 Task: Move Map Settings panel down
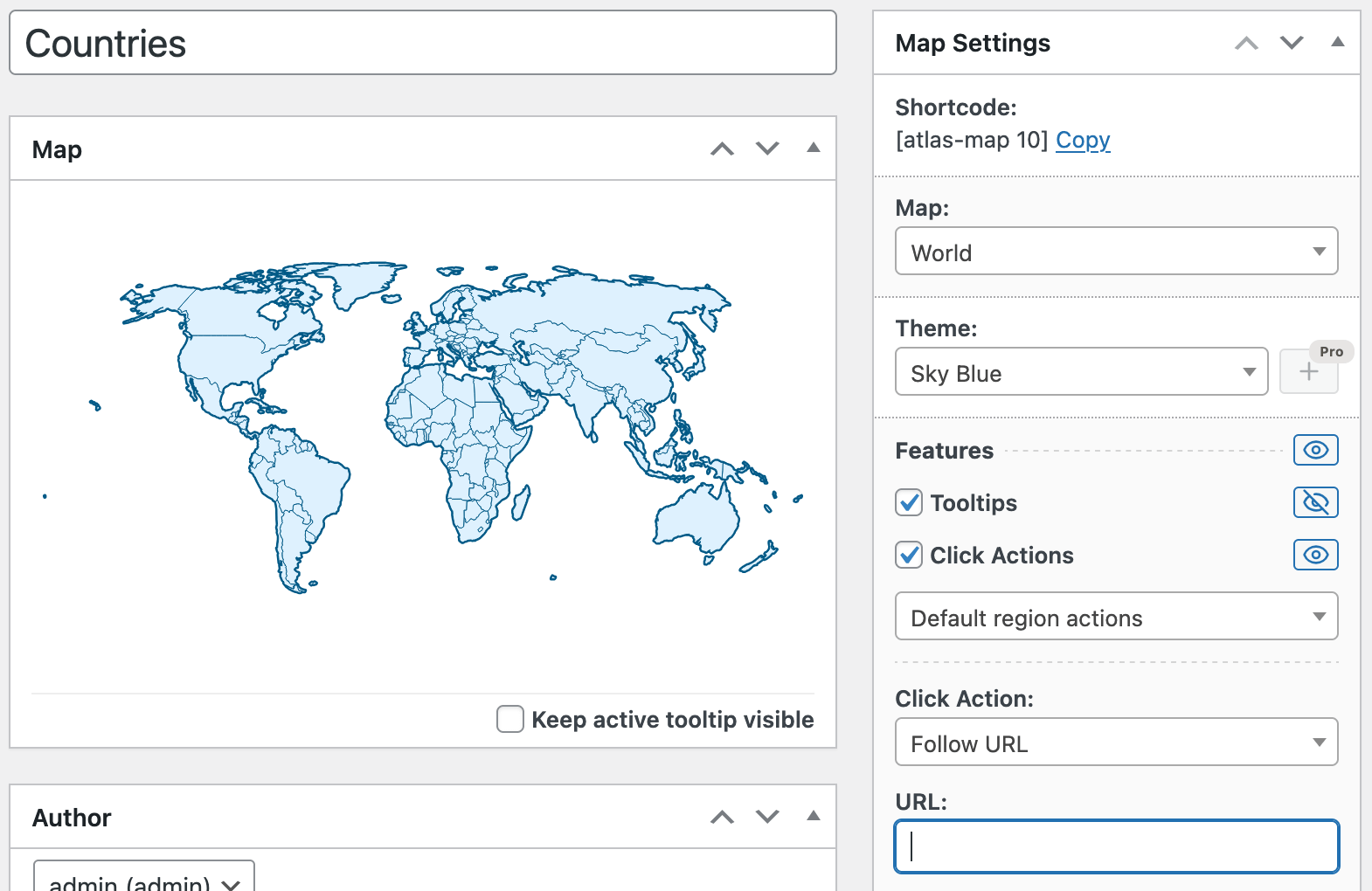[1292, 43]
